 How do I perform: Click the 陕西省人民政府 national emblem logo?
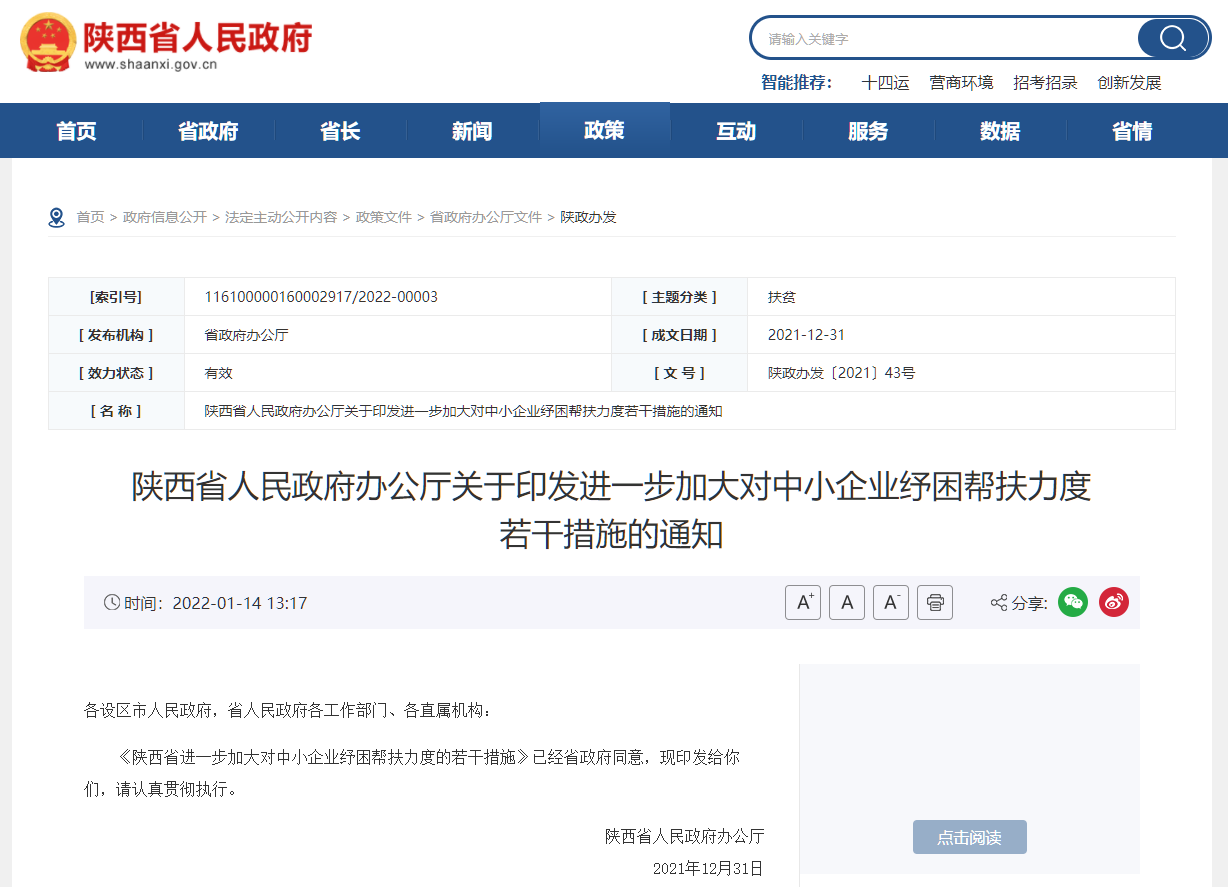(x=47, y=42)
